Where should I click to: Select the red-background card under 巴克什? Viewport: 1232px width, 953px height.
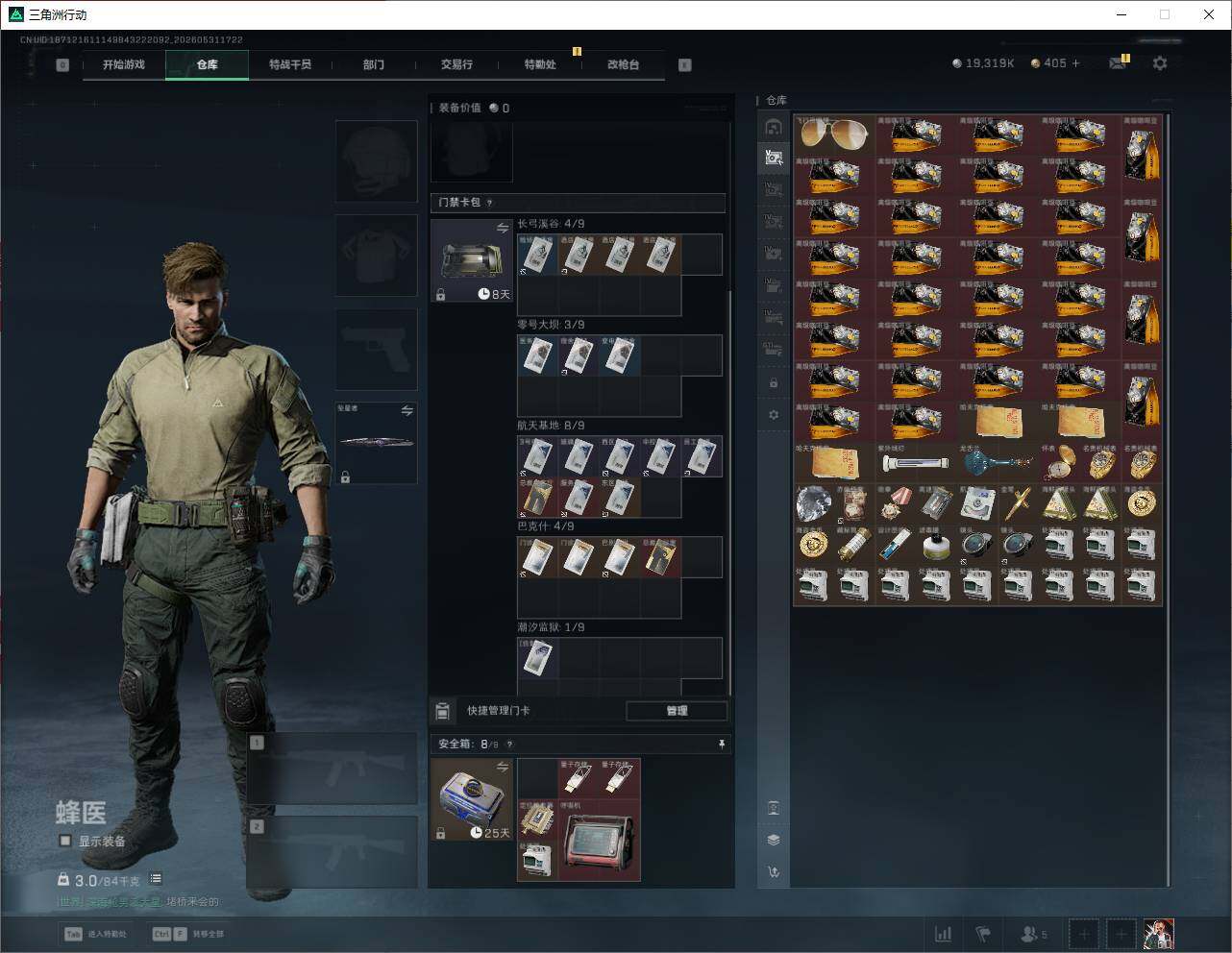661,557
